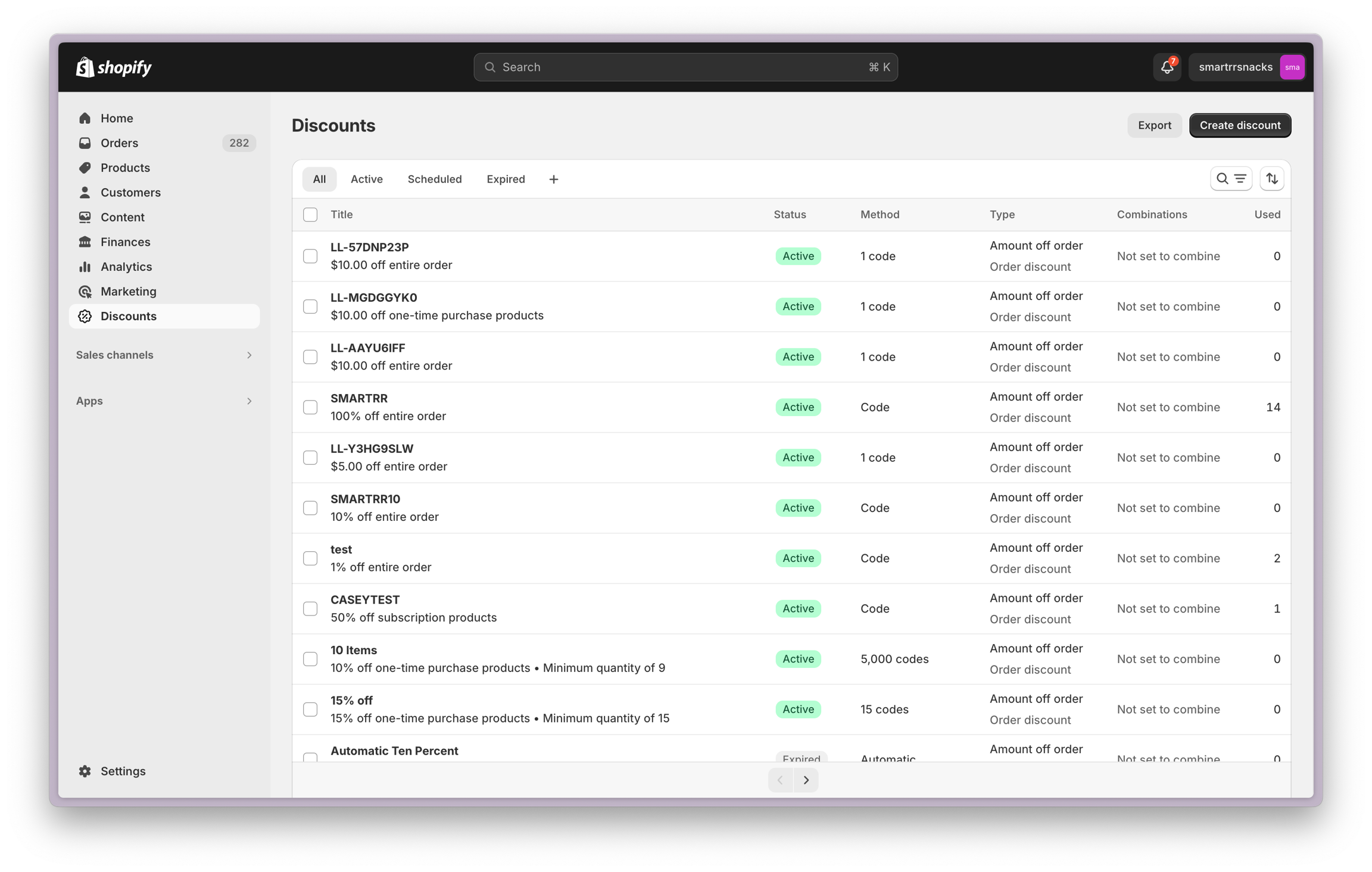Select the CASEYTEST discount checkbox
The image size is (1372, 872).
coord(310,608)
